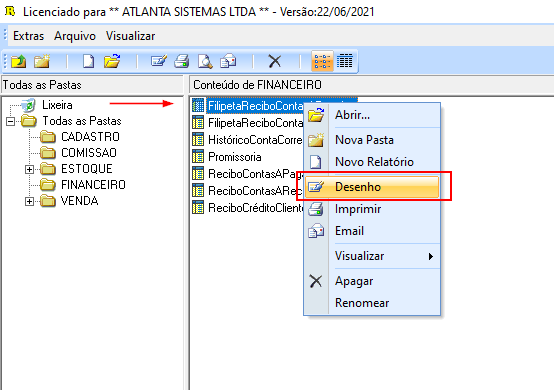Click the Visualizar submenu arrow
554x390 pixels.
430,256
